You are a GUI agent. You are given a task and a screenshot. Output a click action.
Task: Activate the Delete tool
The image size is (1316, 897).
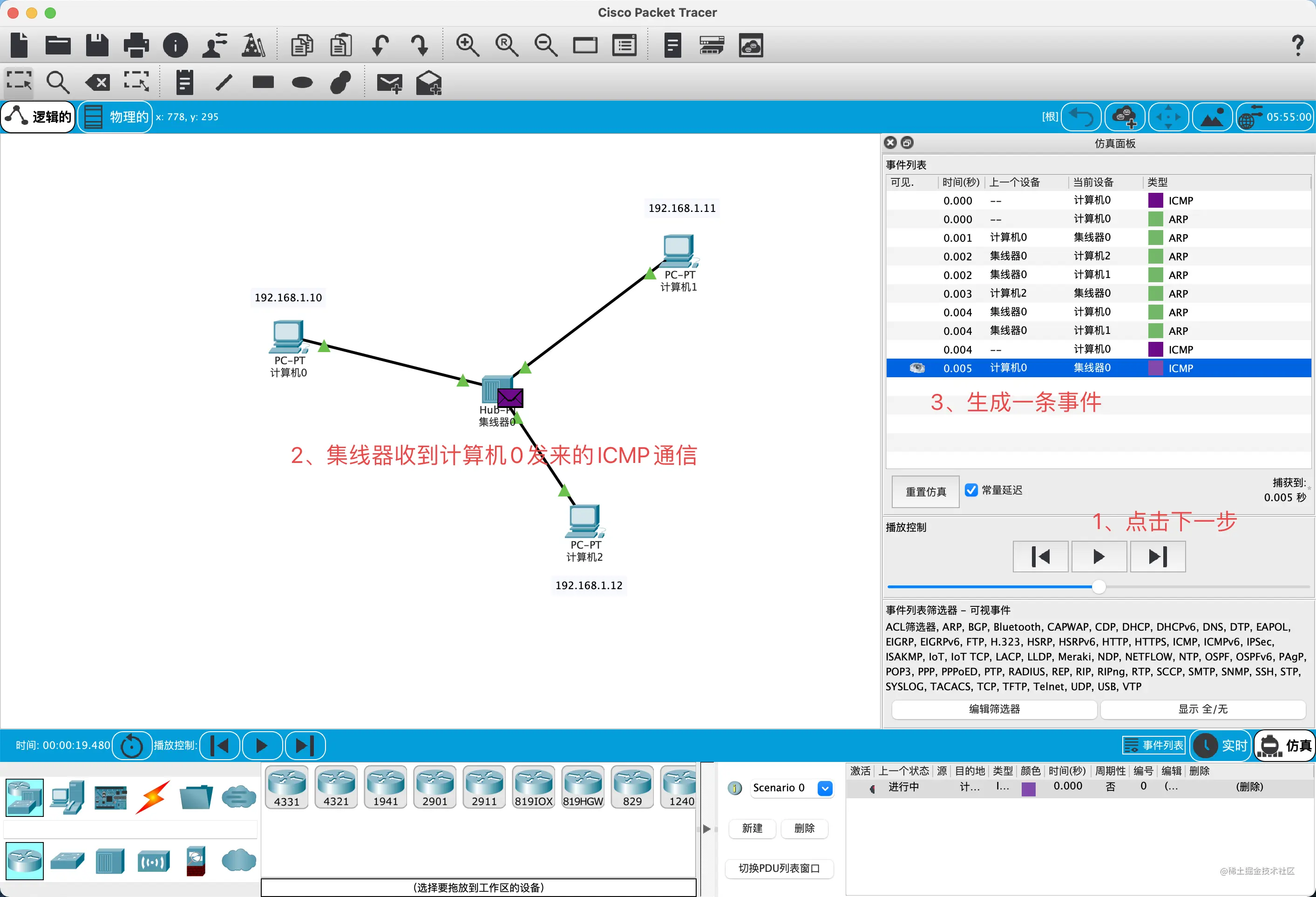[97, 83]
